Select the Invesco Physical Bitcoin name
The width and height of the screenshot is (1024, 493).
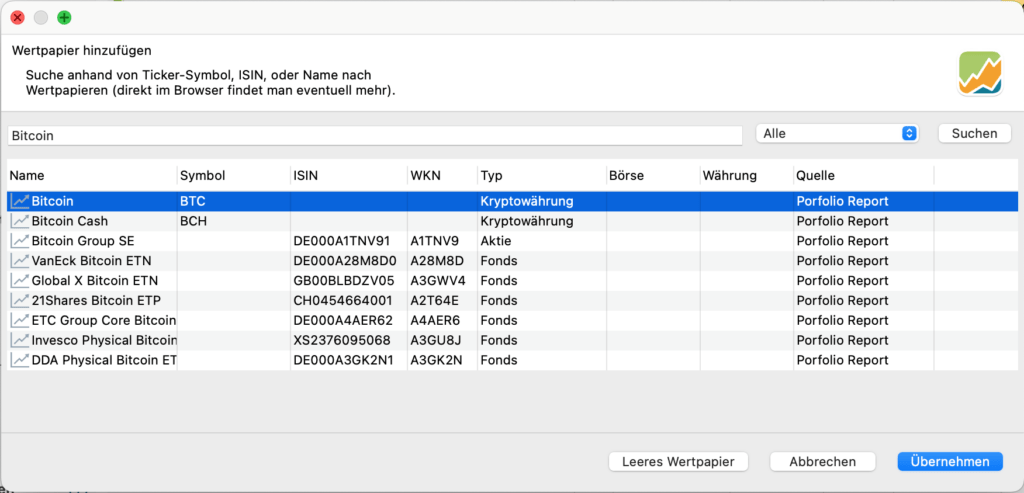[104, 341]
